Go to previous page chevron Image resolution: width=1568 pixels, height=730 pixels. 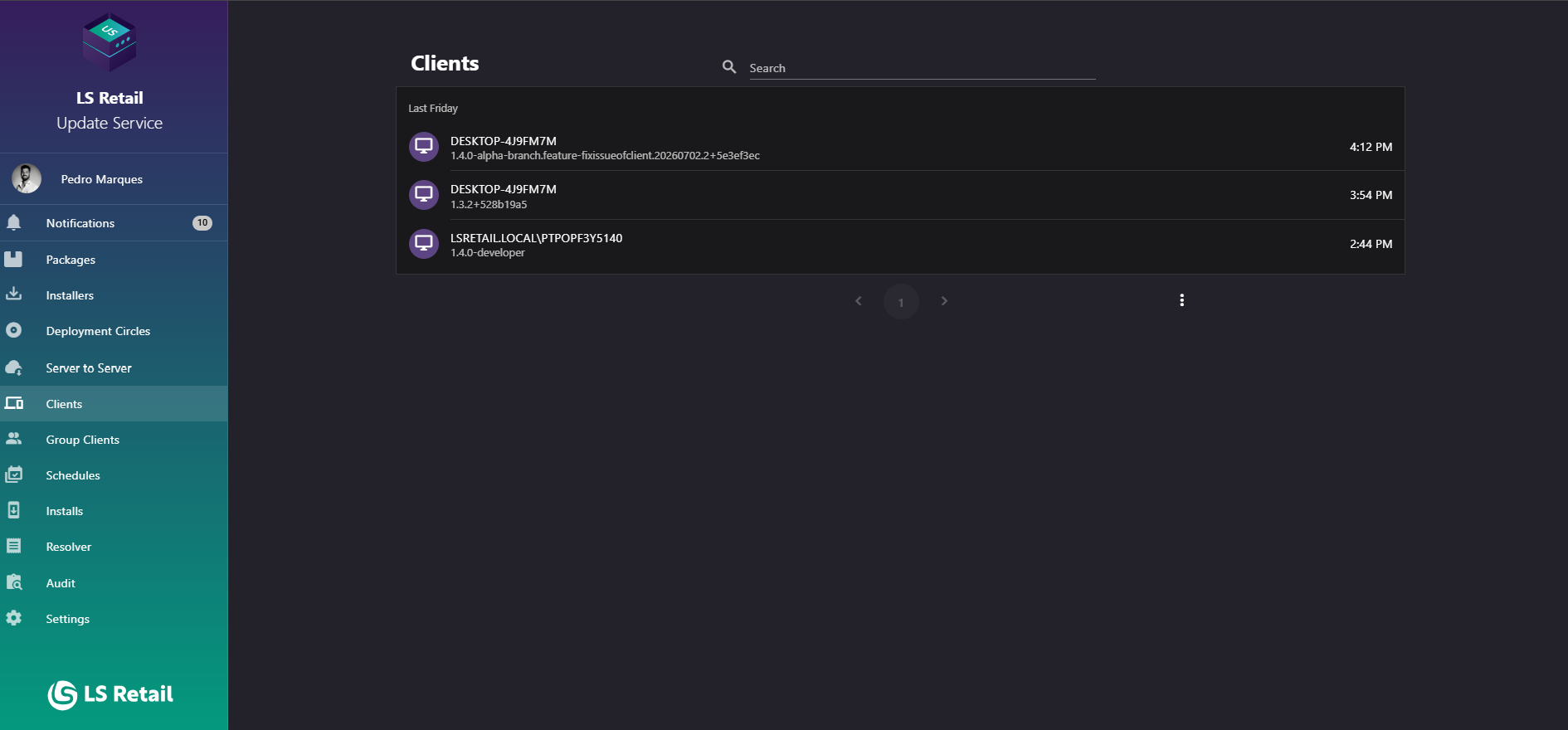[x=859, y=301]
